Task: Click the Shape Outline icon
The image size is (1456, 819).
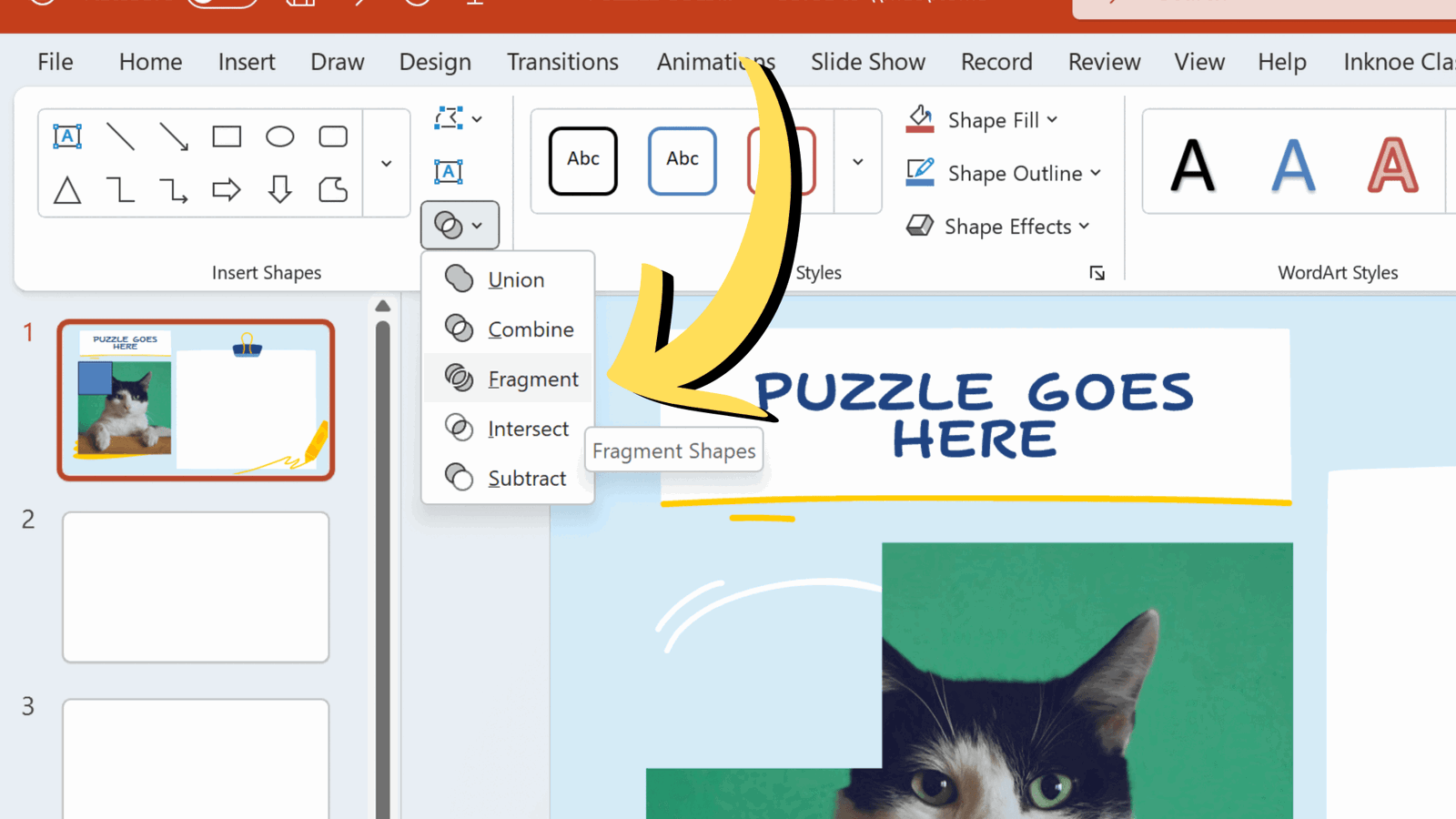Action: [920, 173]
